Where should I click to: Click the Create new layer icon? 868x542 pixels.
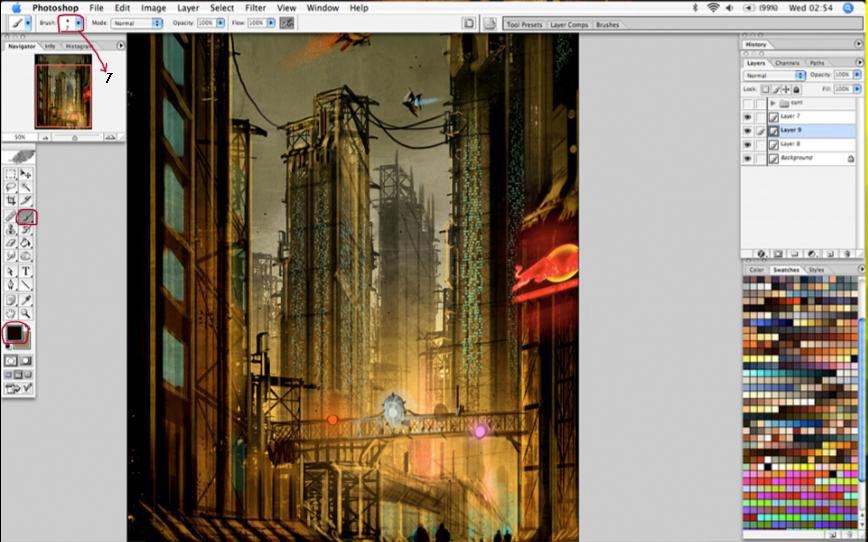coord(829,254)
